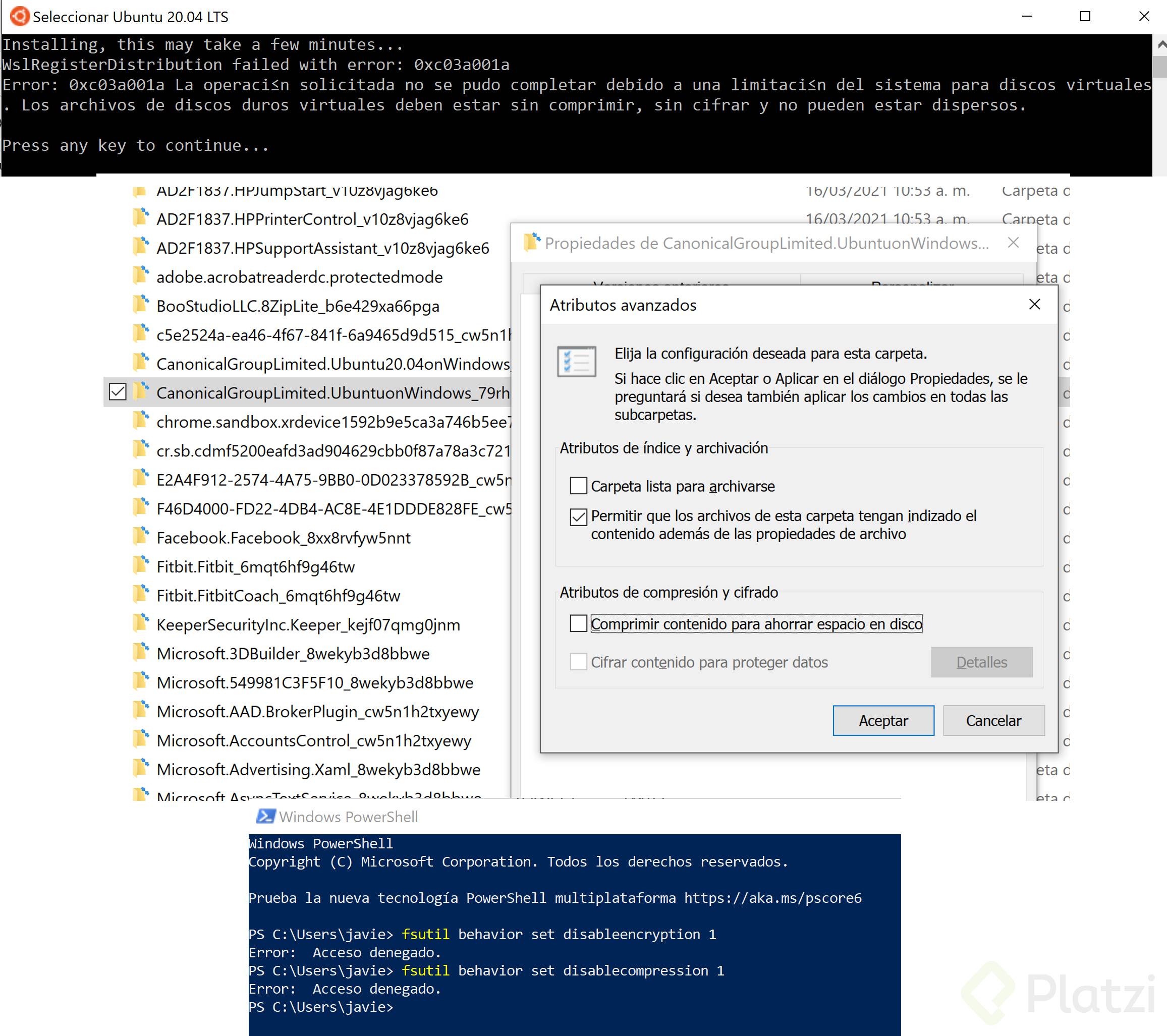The height and width of the screenshot is (1036, 1167).
Task: Click the https://aka.ms/pscore6 URL in PowerShell
Action: 772,898
